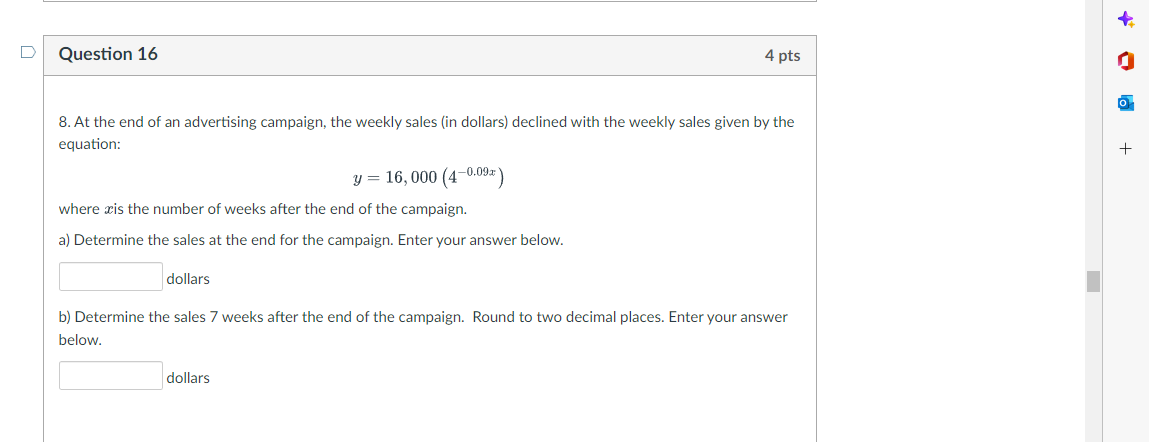
Task: Click scrollbar track below the thumb
Action: click(x=1093, y=370)
